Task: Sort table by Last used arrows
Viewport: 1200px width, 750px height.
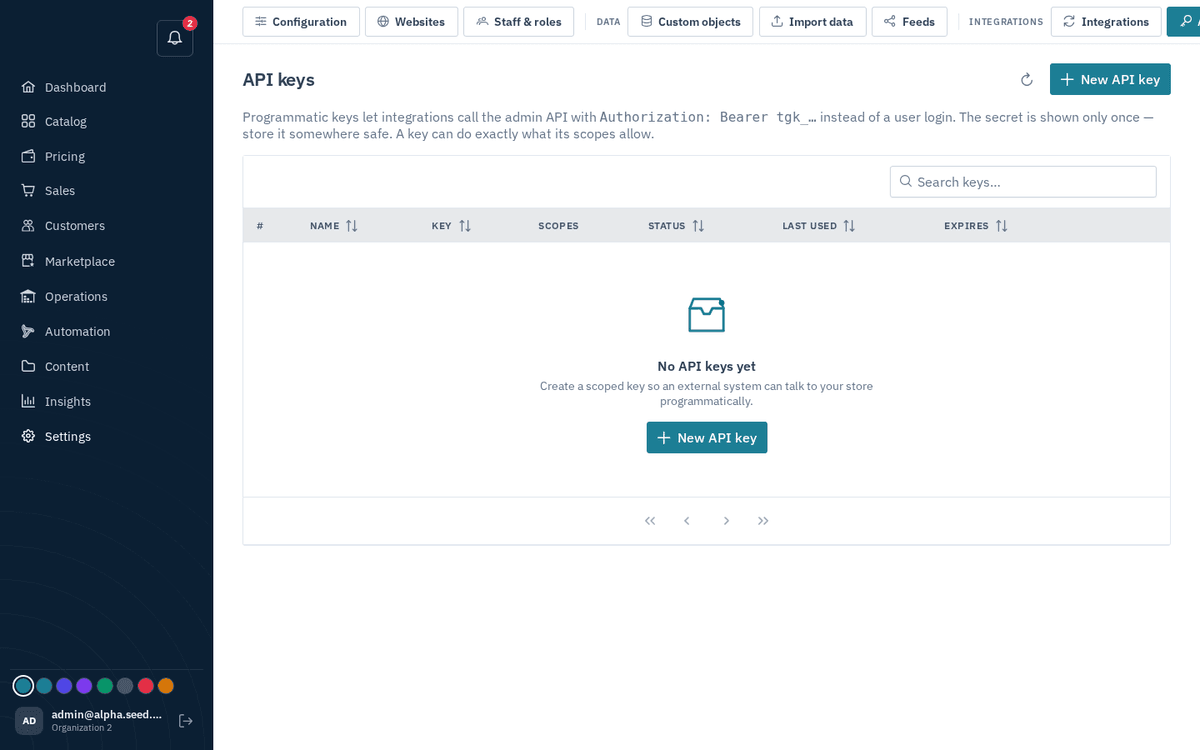Action: (x=849, y=226)
